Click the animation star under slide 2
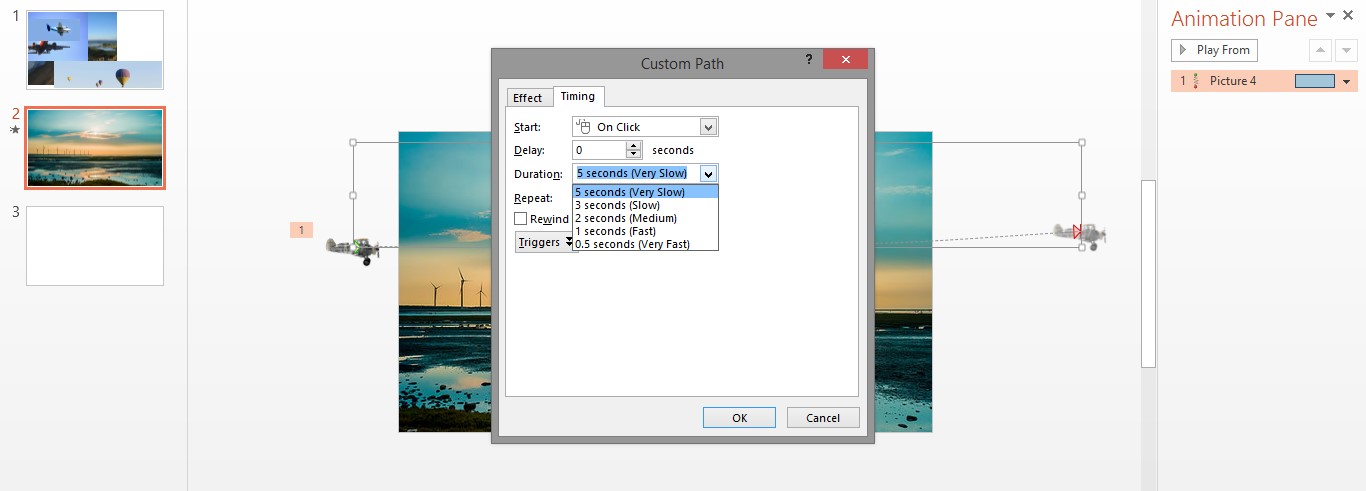This screenshot has width=1366, height=491. (x=15, y=130)
